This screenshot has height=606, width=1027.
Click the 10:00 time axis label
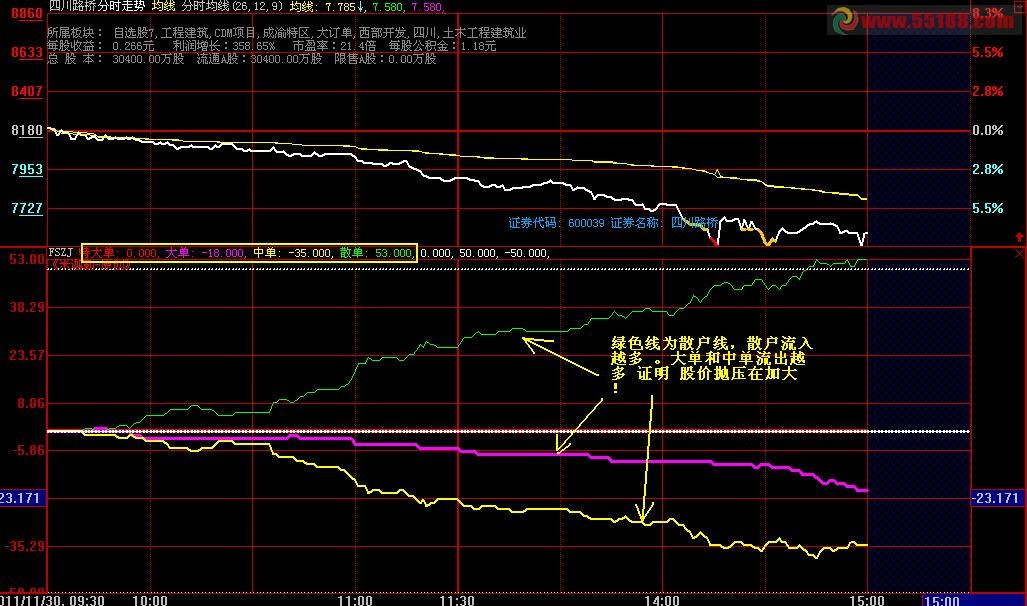(x=150, y=600)
